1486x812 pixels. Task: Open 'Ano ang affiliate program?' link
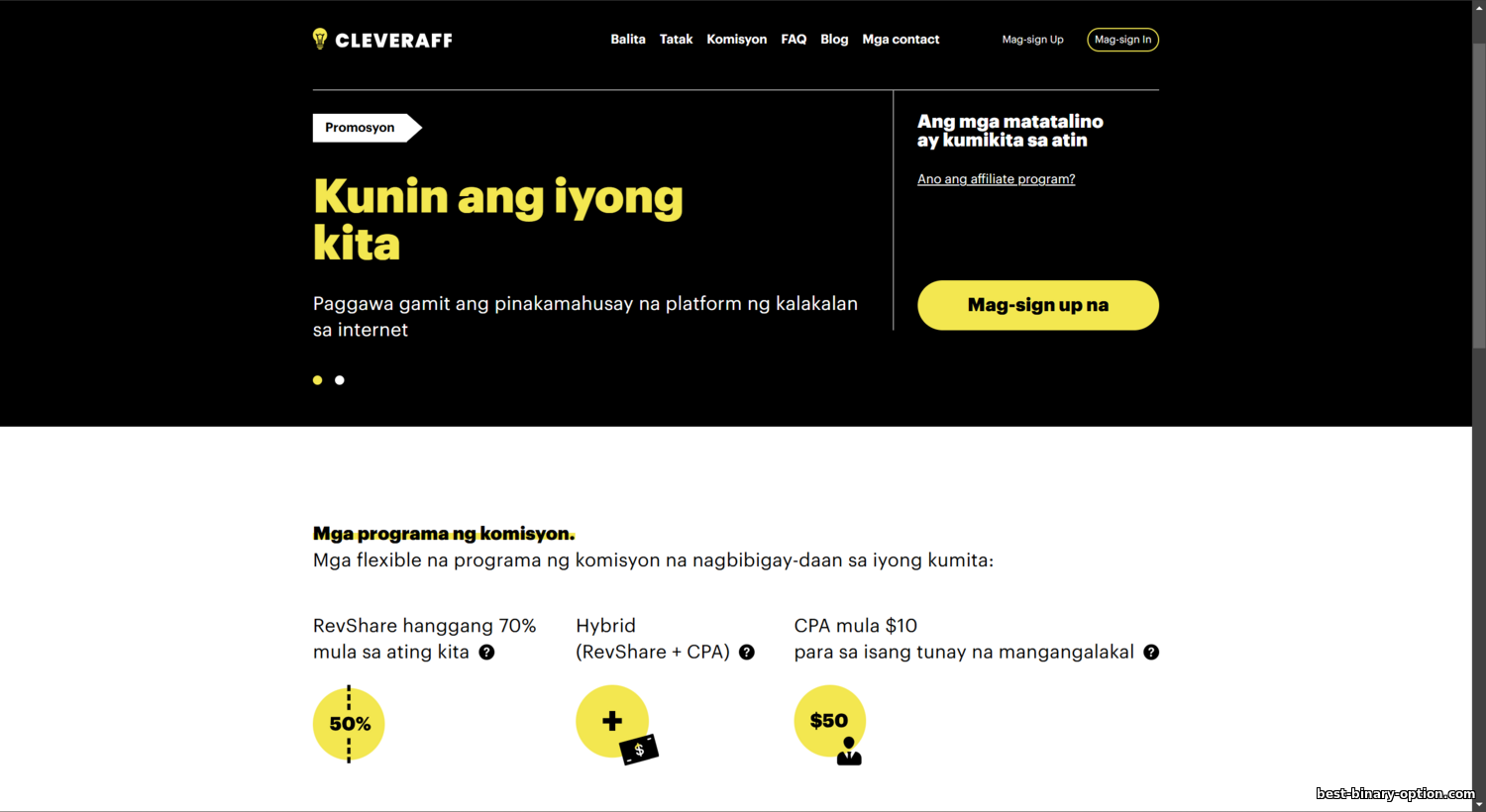tap(996, 179)
